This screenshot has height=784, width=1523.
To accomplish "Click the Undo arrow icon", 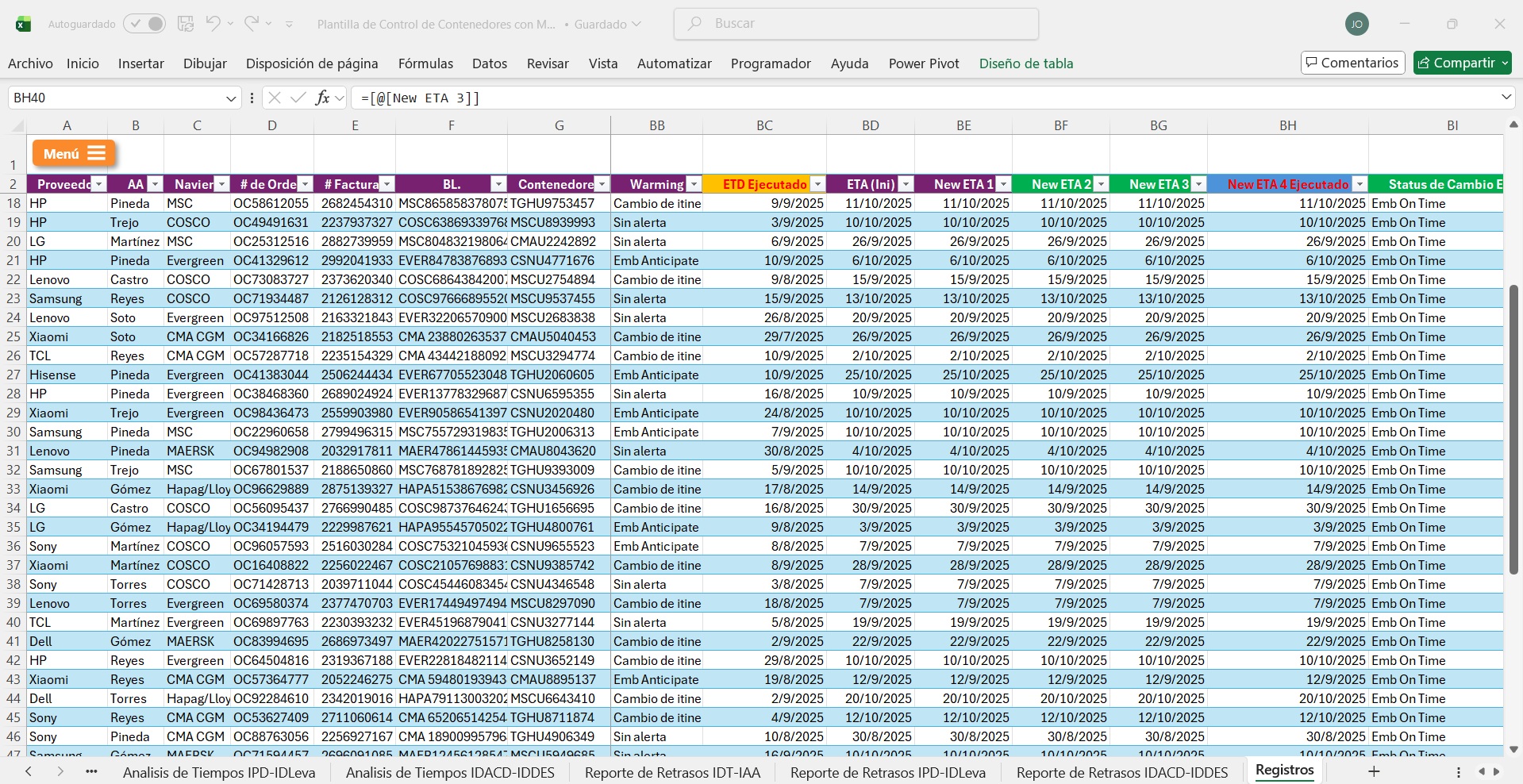I will pos(213,24).
